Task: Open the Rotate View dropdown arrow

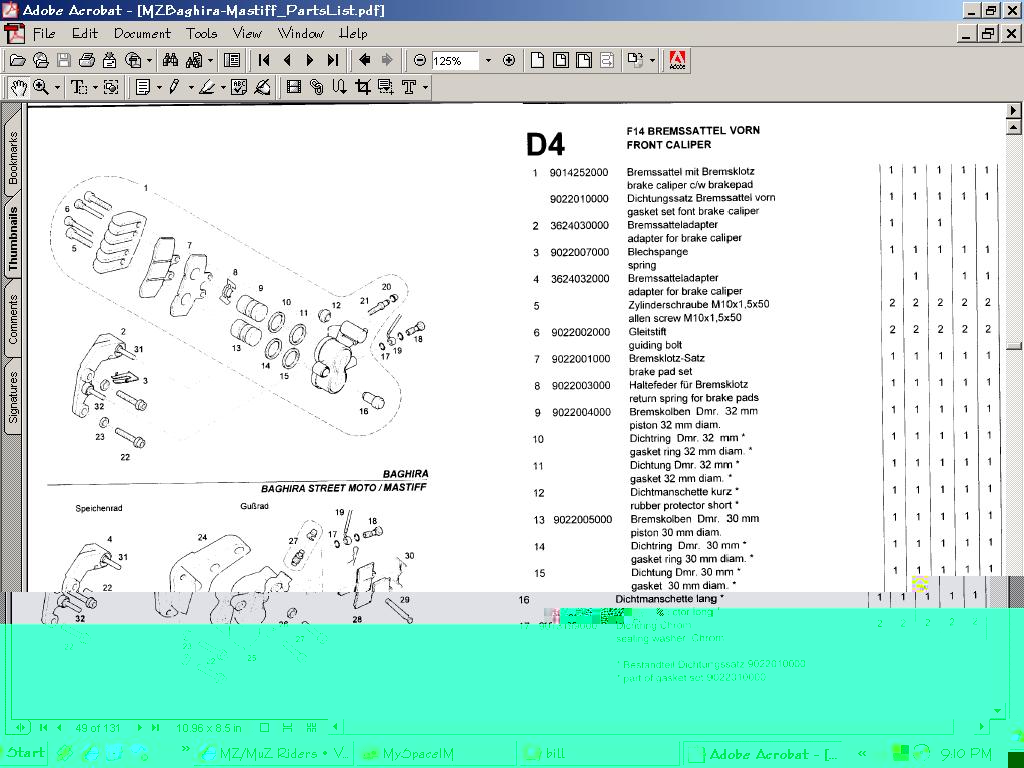Action: pyautogui.click(x=652, y=61)
